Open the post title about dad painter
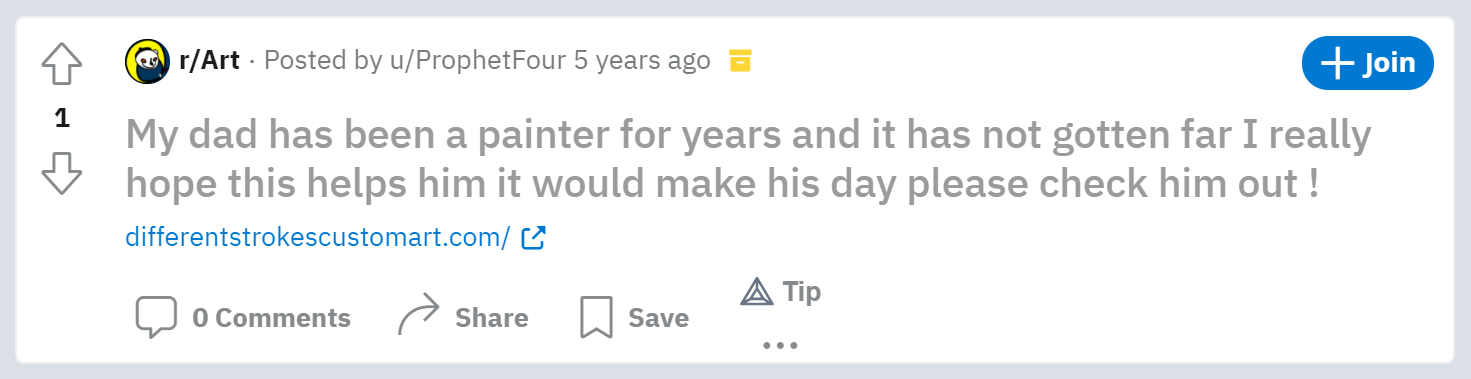 748,159
